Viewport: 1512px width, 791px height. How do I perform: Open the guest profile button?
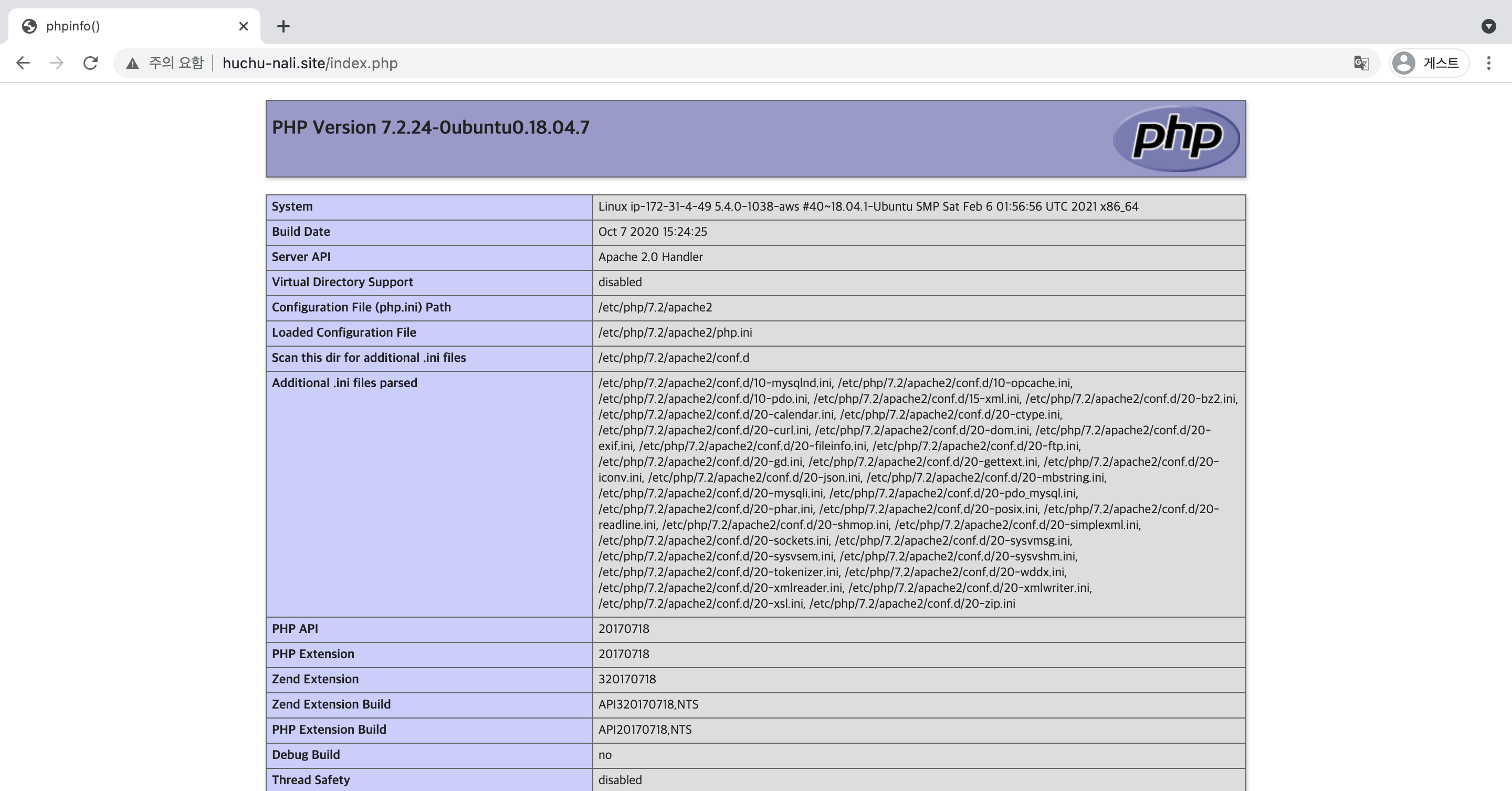coord(1429,63)
